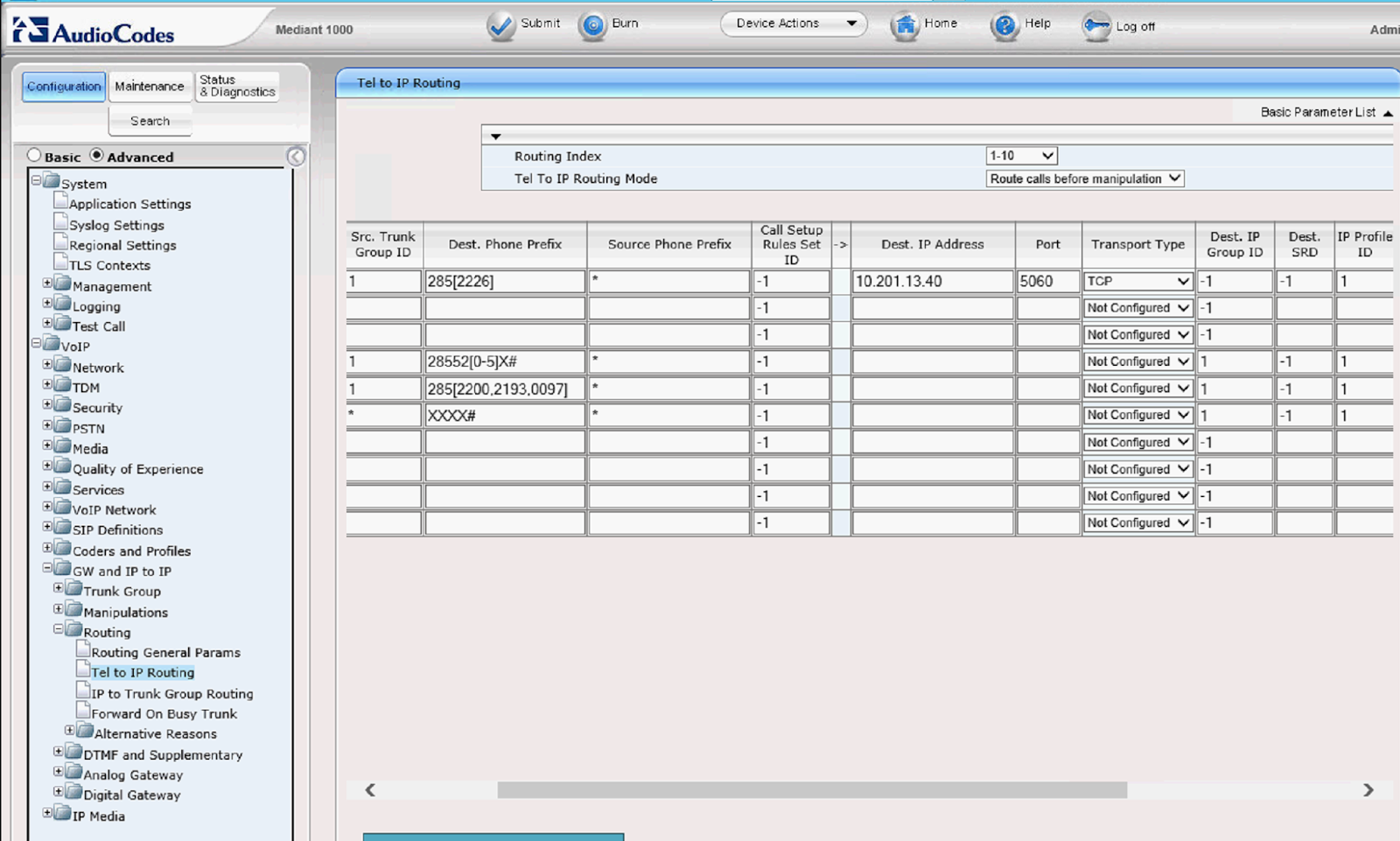Click the Syslog Settings page icon
The image size is (1400, 841).
tap(60, 222)
